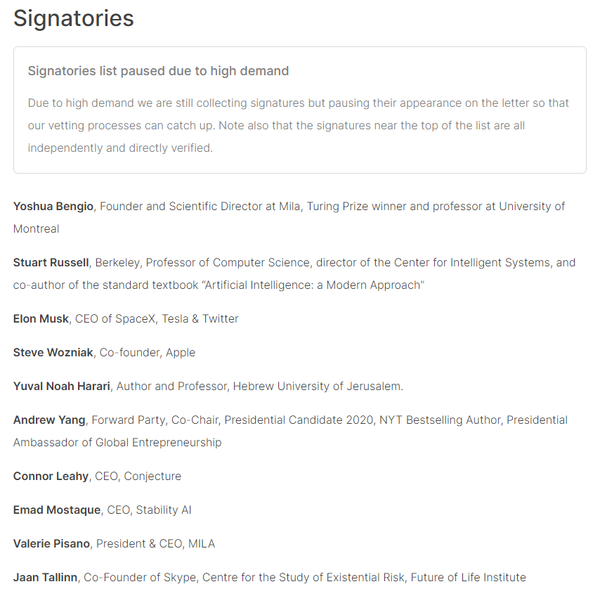600x596 pixels.
Task: Click on Andrew Yang's name
Action: click(49, 420)
